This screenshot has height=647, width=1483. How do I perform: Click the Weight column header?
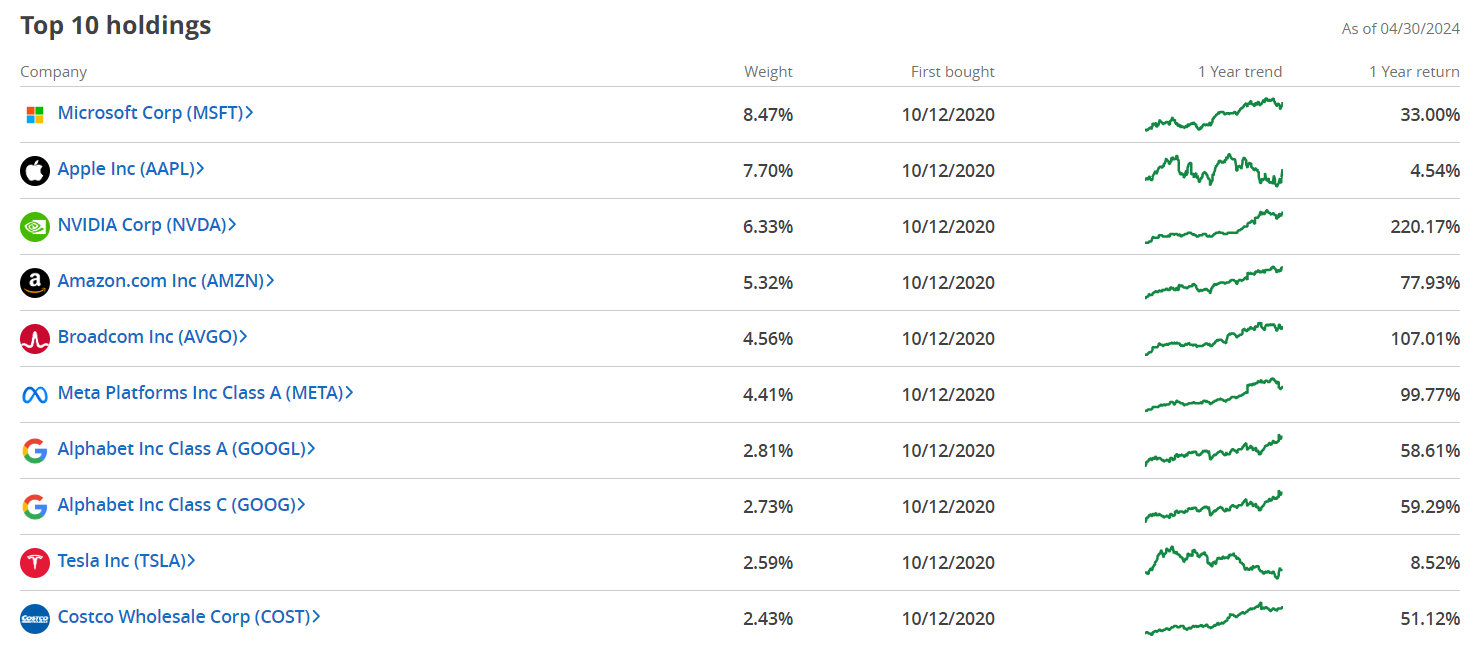click(x=768, y=72)
